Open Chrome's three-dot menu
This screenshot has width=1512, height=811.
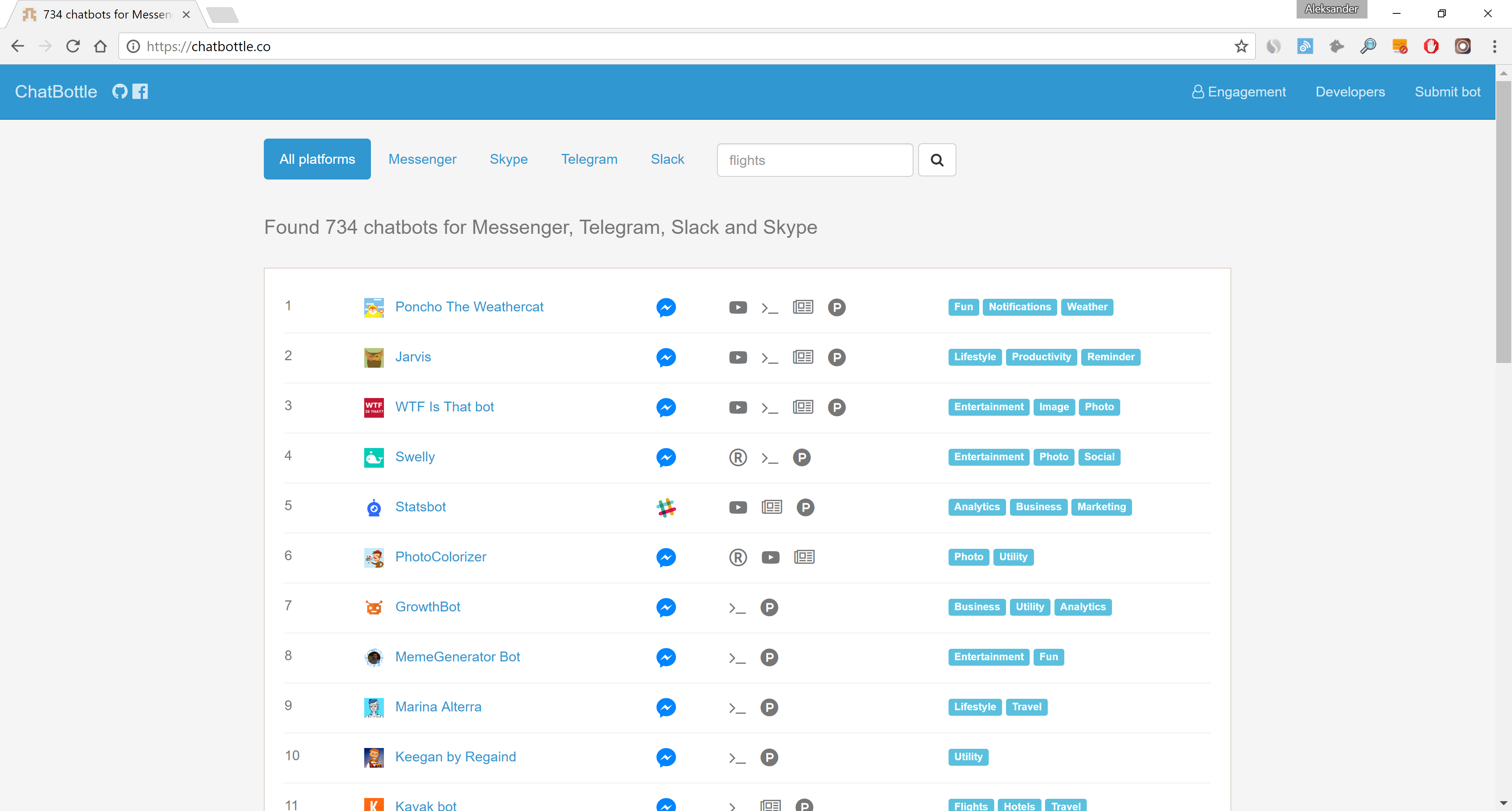click(x=1494, y=46)
